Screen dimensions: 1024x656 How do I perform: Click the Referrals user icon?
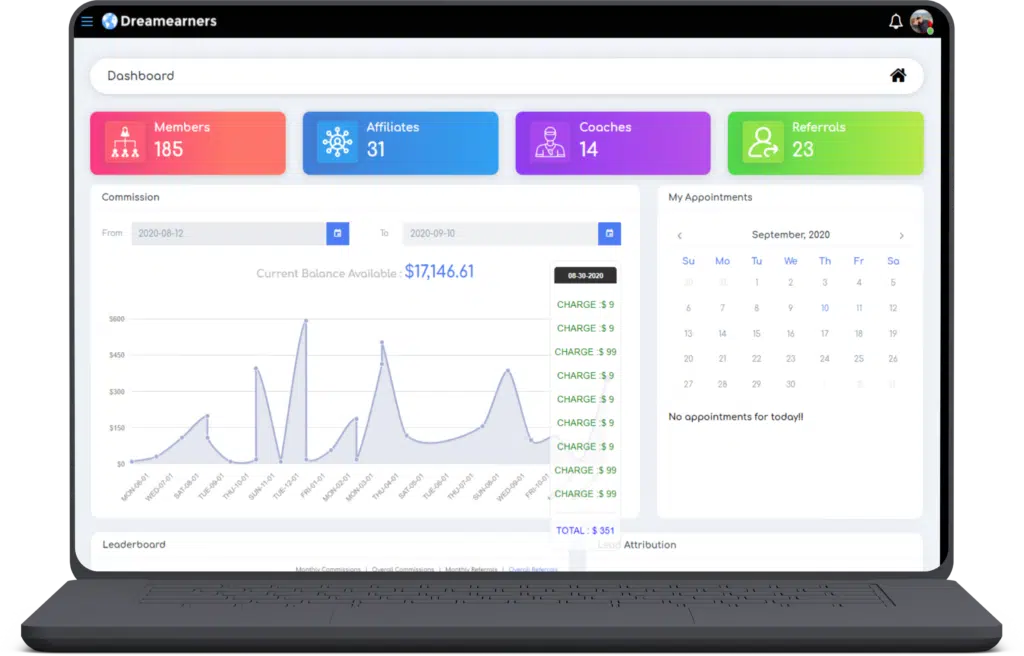[762, 142]
